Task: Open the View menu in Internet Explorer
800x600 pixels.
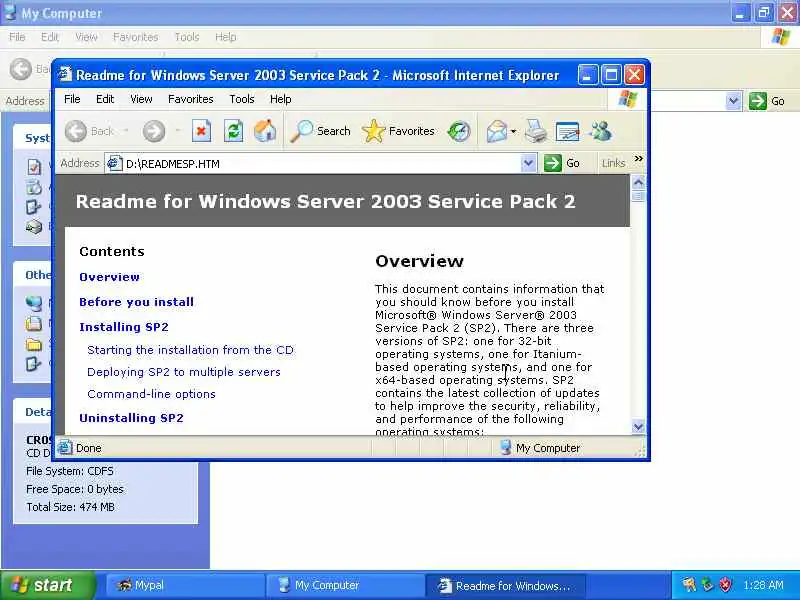Action: (141, 99)
